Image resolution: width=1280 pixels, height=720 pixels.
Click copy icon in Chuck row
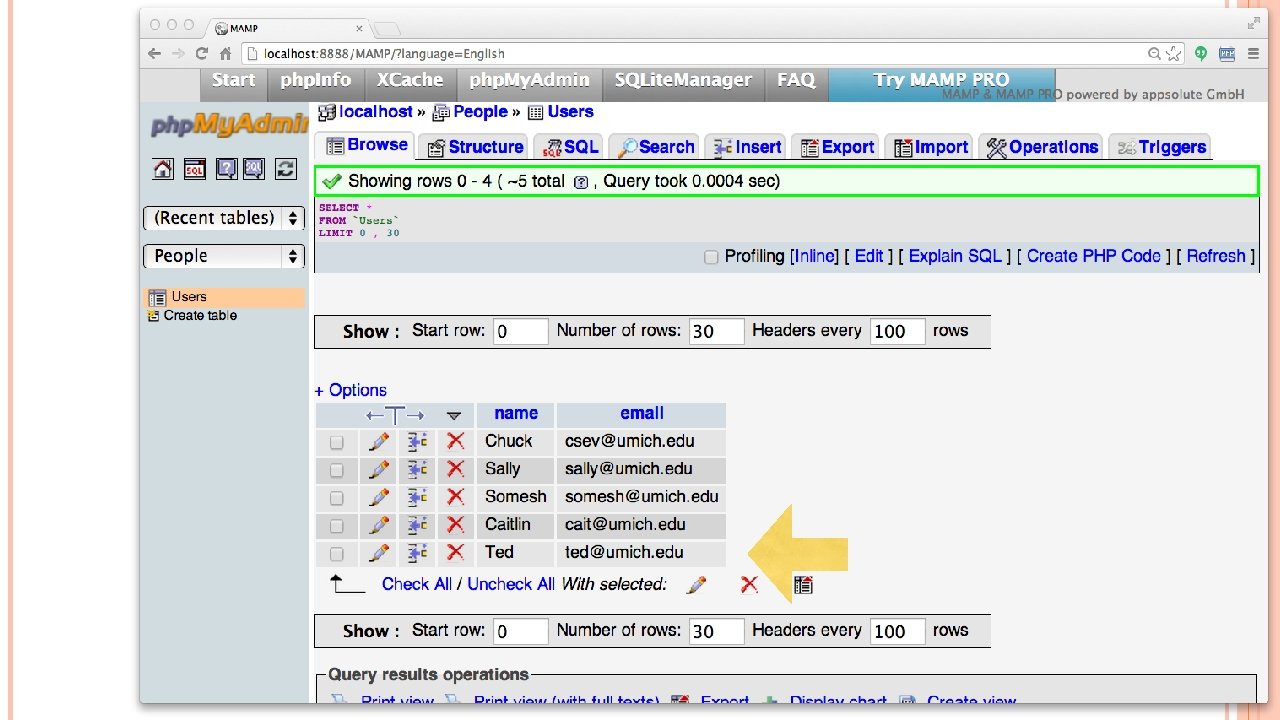418,441
